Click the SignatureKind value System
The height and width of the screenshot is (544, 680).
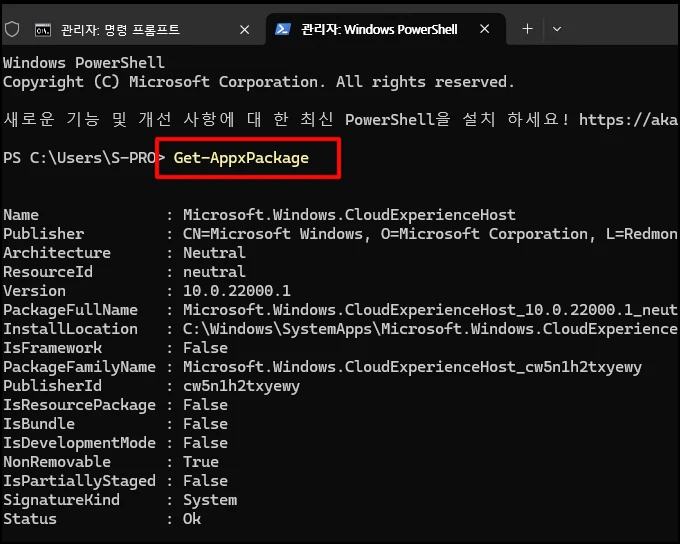(x=210, y=500)
